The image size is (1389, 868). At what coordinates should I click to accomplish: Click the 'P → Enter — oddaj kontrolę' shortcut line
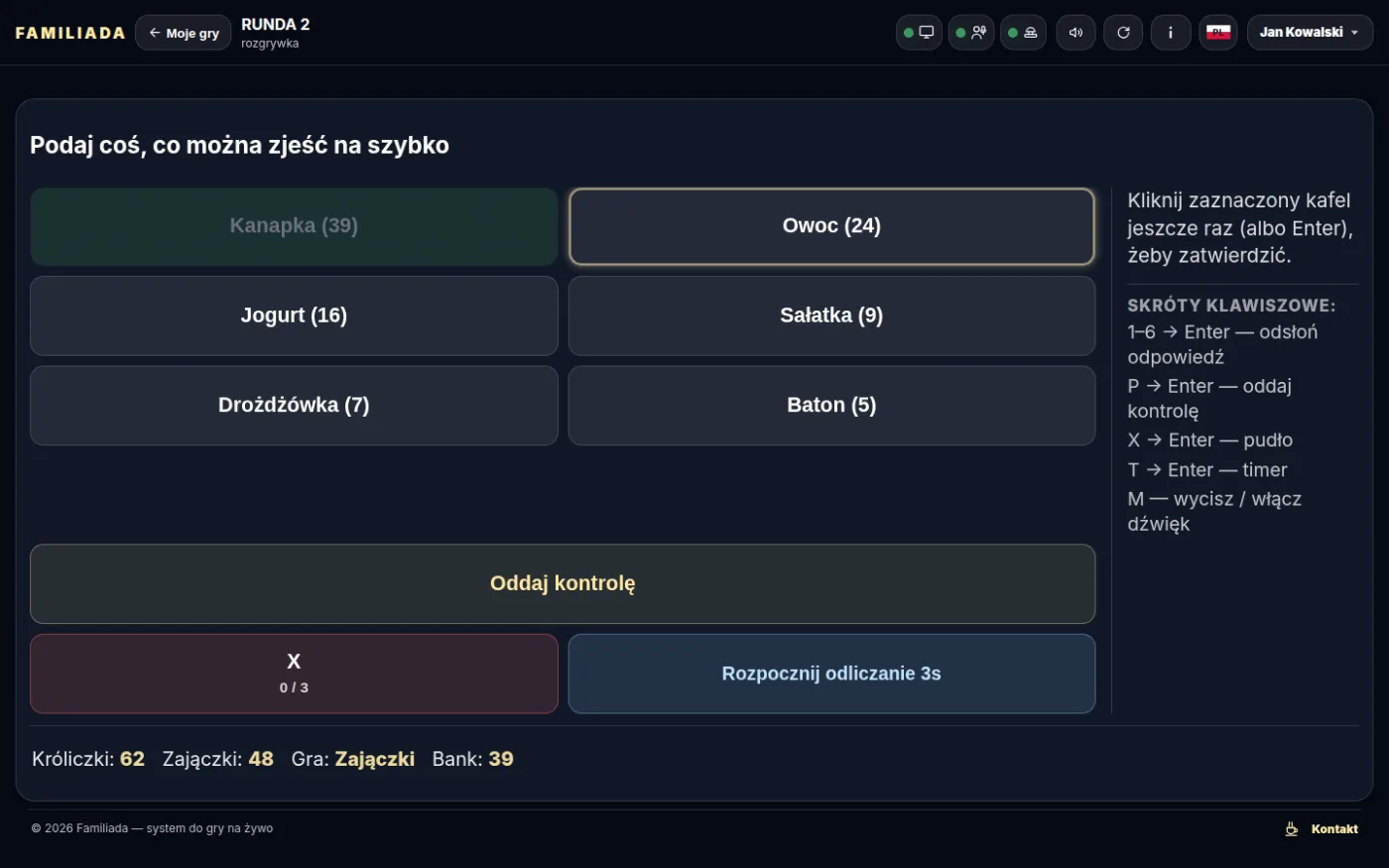pyautogui.click(x=1209, y=398)
